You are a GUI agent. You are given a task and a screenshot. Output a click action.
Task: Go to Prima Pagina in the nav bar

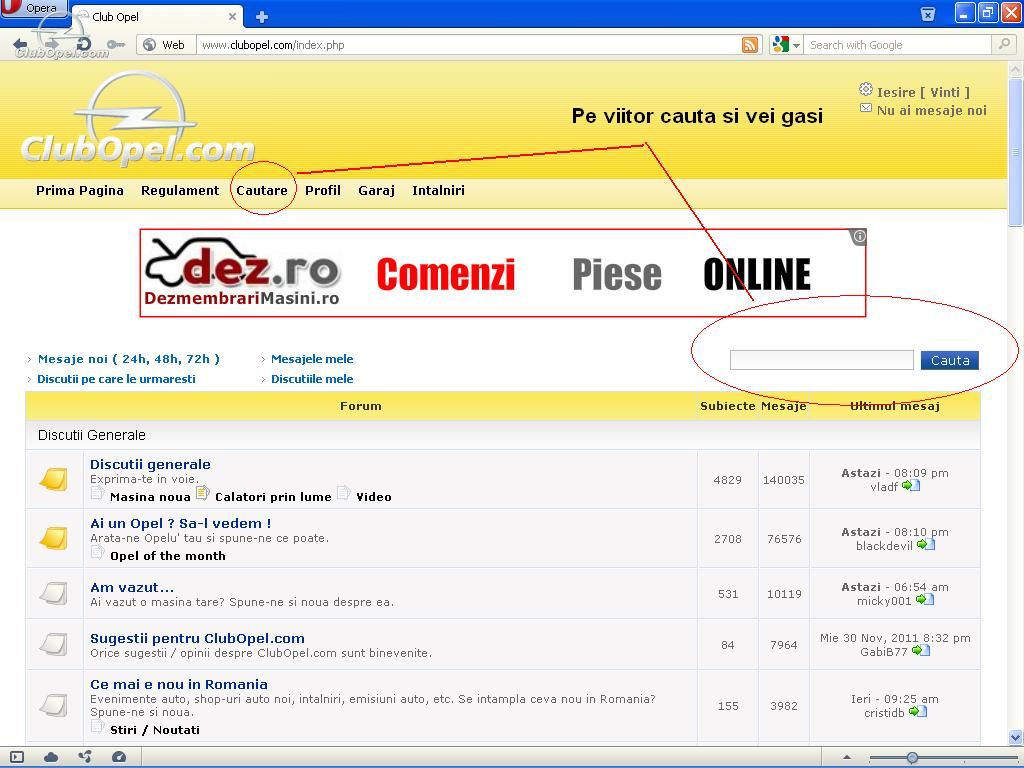pyautogui.click(x=80, y=191)
